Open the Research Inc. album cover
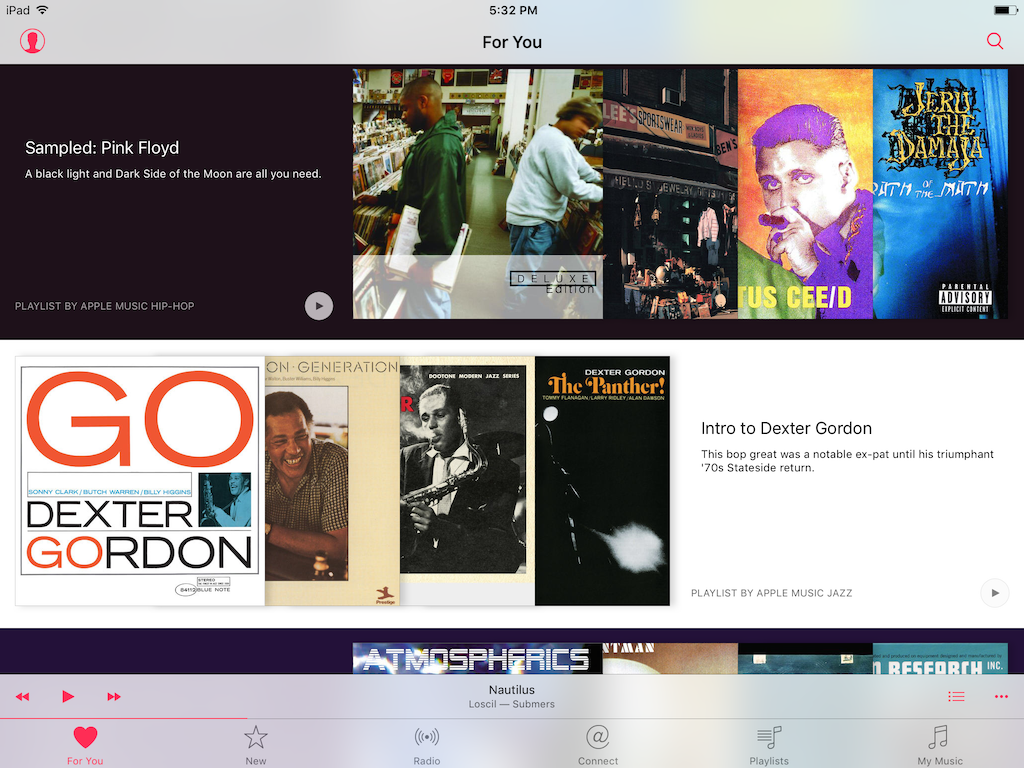This screenshot has height=768, width=1024. tap(940, 658)
